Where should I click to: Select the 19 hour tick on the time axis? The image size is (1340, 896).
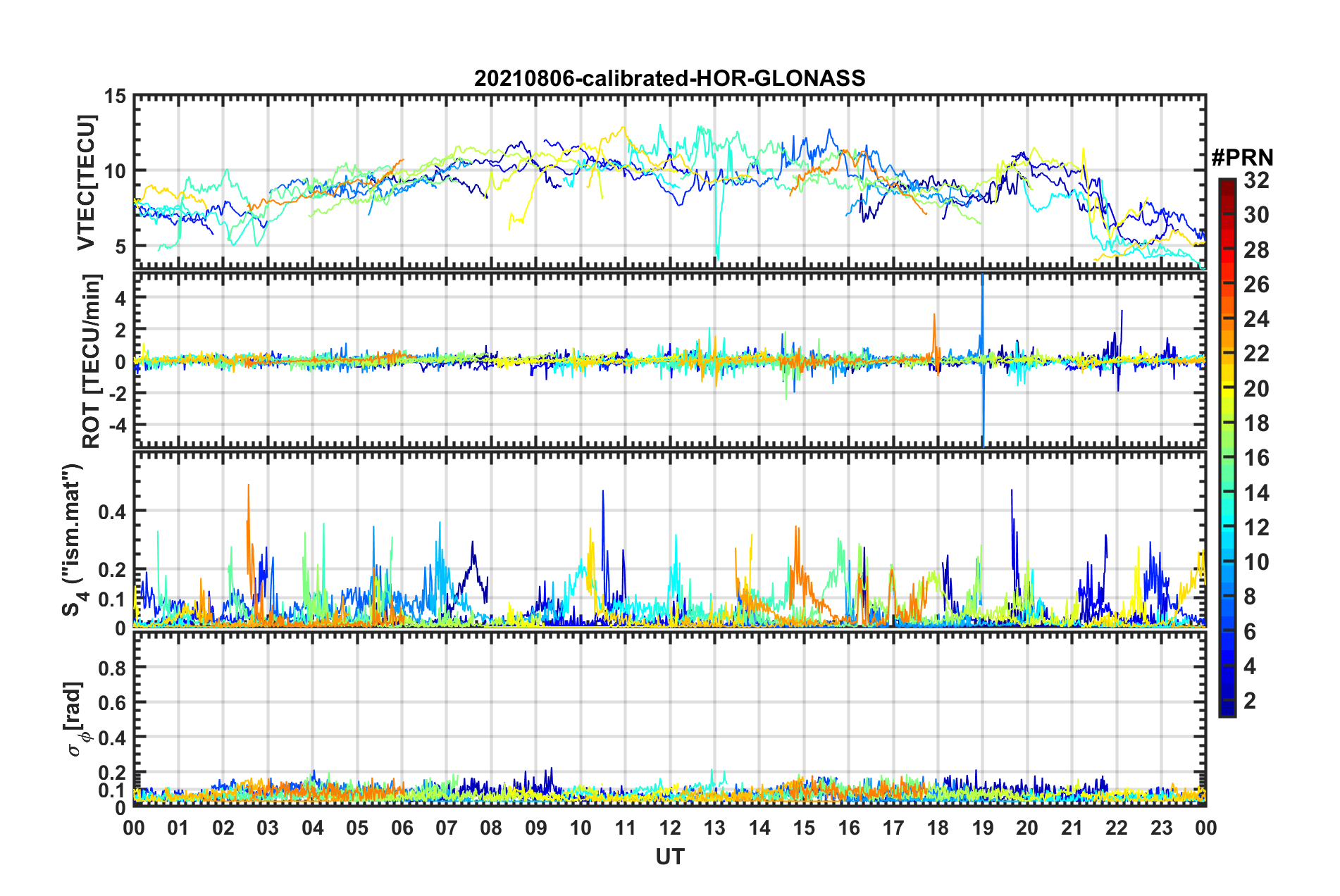(982, 828)
